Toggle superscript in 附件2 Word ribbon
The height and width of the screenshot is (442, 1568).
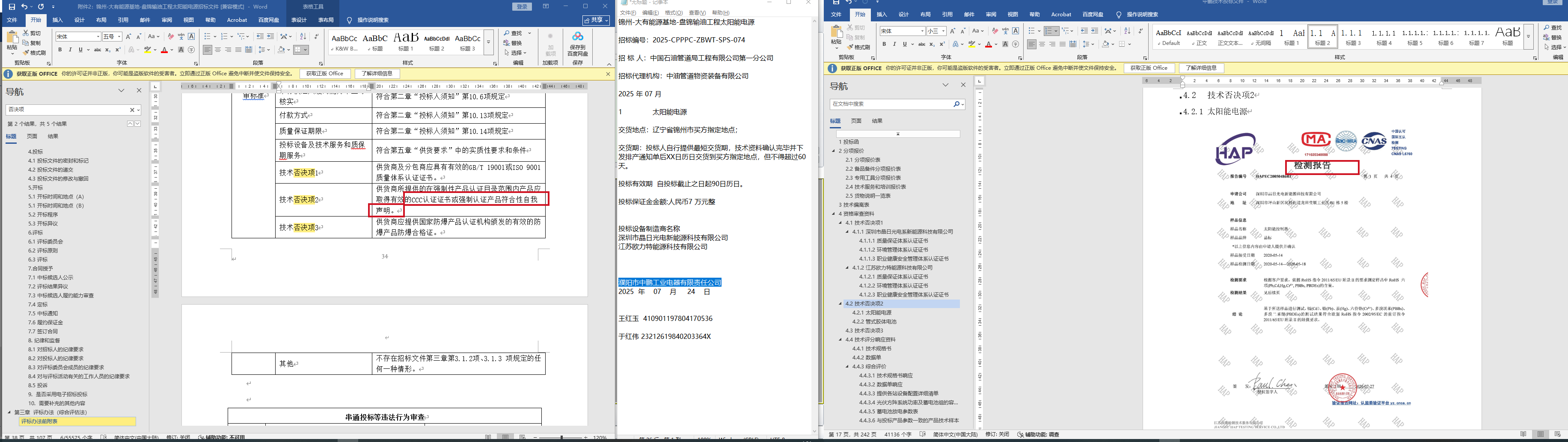(x=118, y=50)
